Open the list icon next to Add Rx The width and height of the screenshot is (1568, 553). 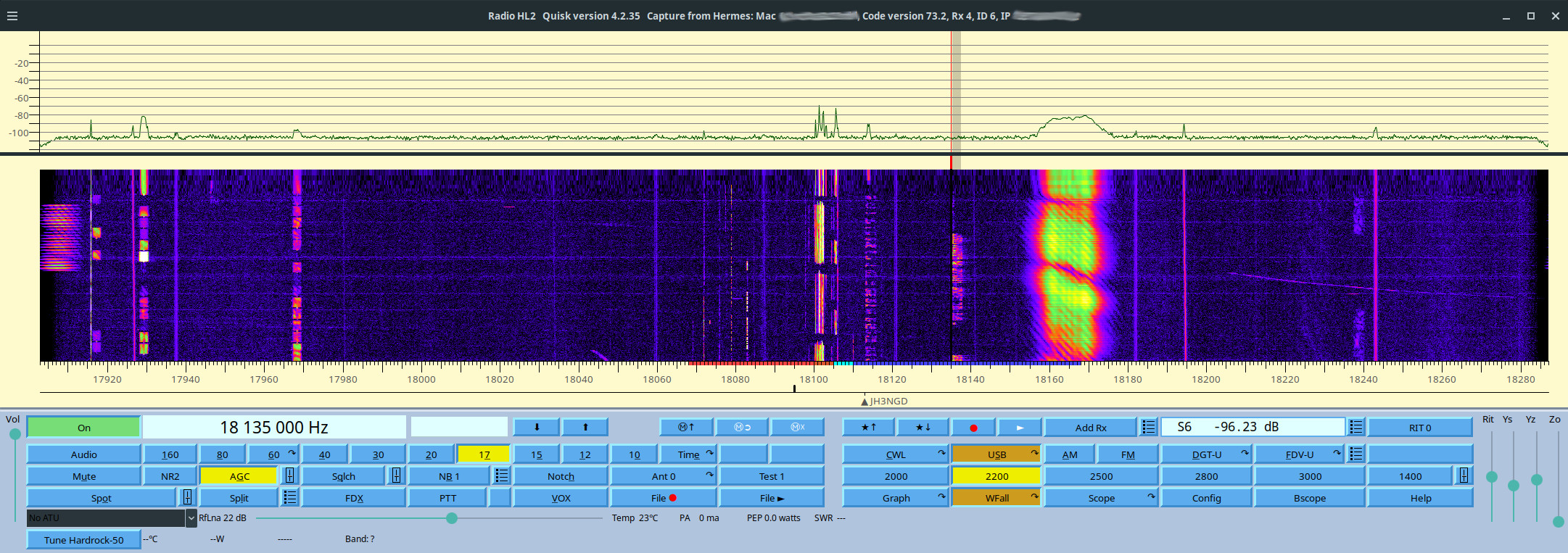pos(1148,428)
